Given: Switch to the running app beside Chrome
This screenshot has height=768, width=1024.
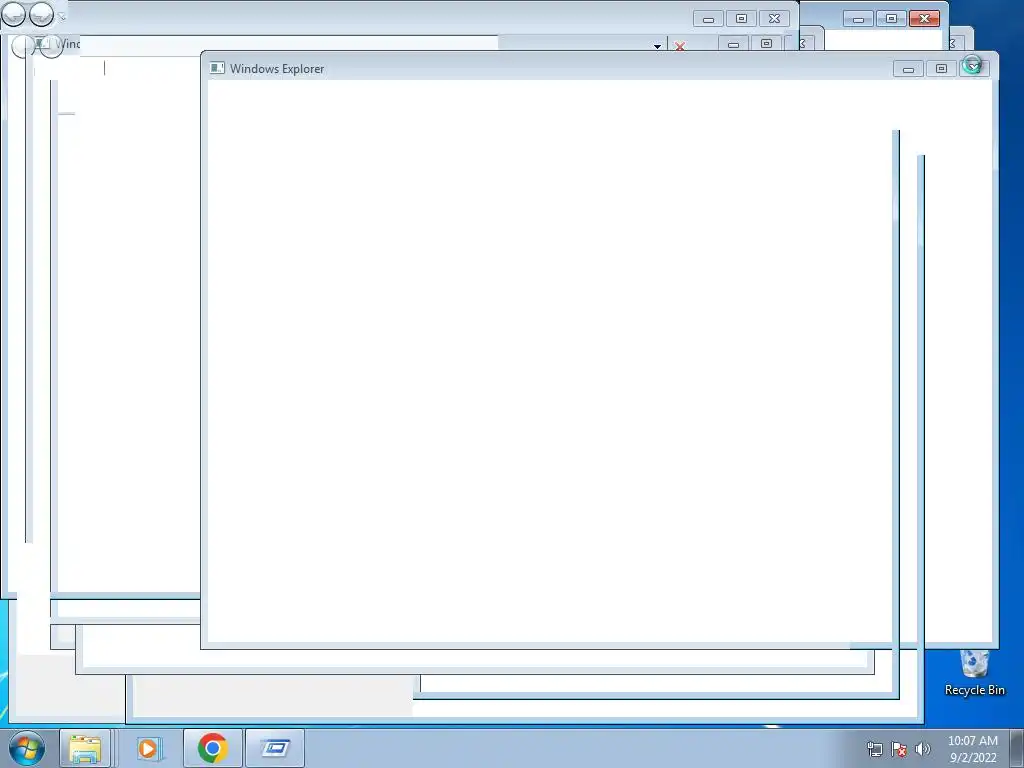Looking at the screenshot, I should point(275,748).
